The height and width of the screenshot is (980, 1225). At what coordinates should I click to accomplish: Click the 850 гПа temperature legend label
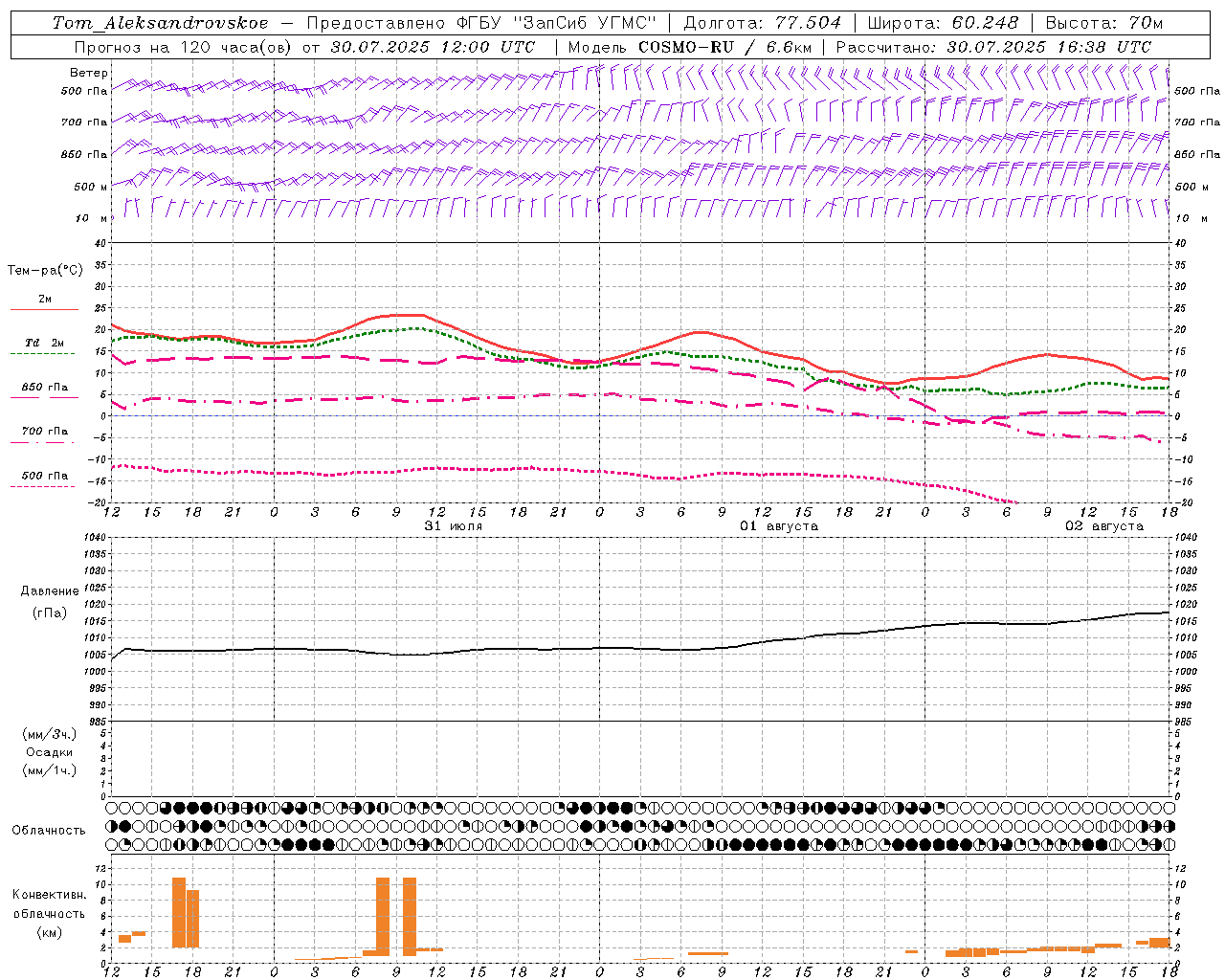pyautogui.click(x=45, y=388)
